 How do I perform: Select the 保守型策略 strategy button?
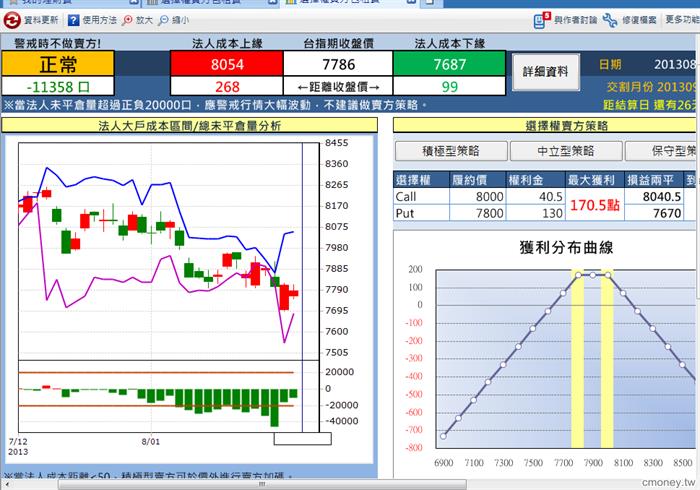point(662,151)
